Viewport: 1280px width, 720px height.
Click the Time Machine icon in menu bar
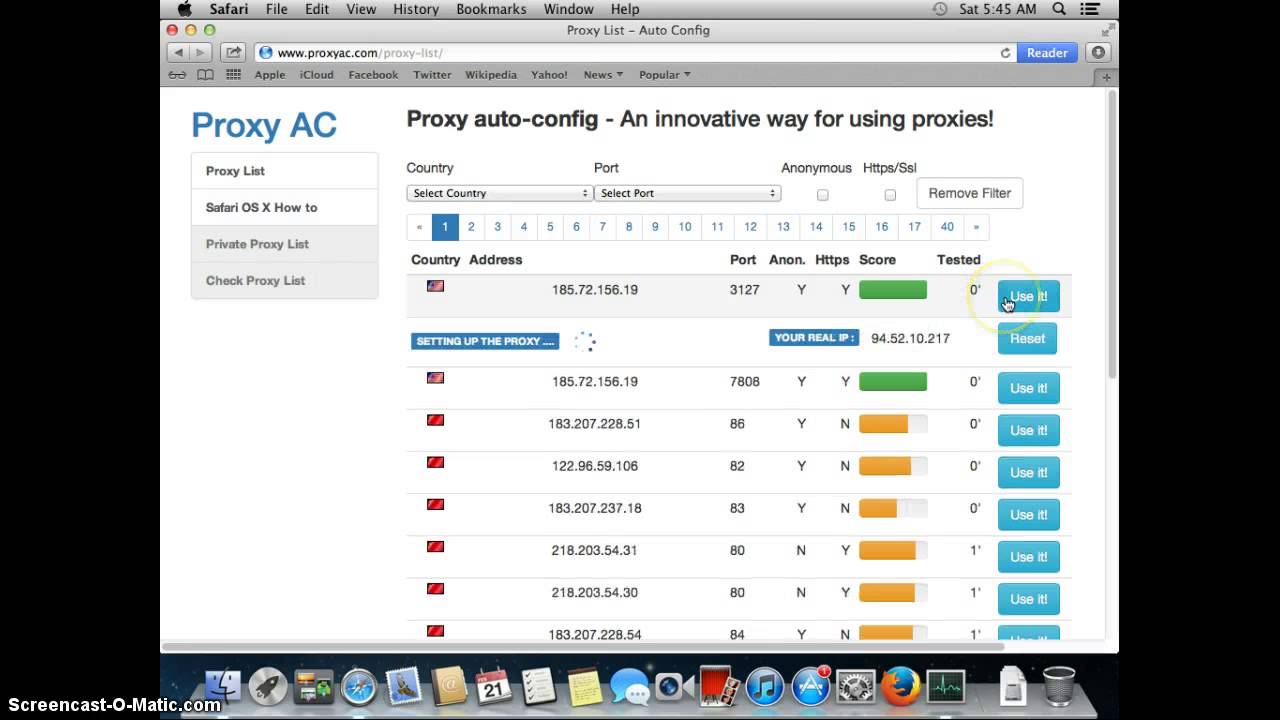coord(940,9)
